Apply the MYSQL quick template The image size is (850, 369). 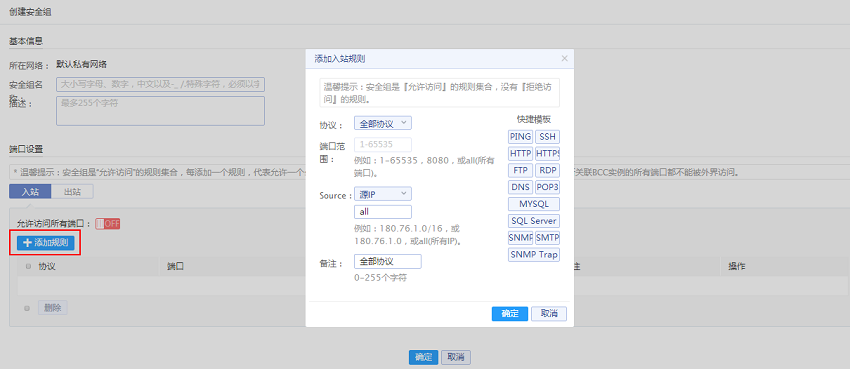tap(534, 204)
